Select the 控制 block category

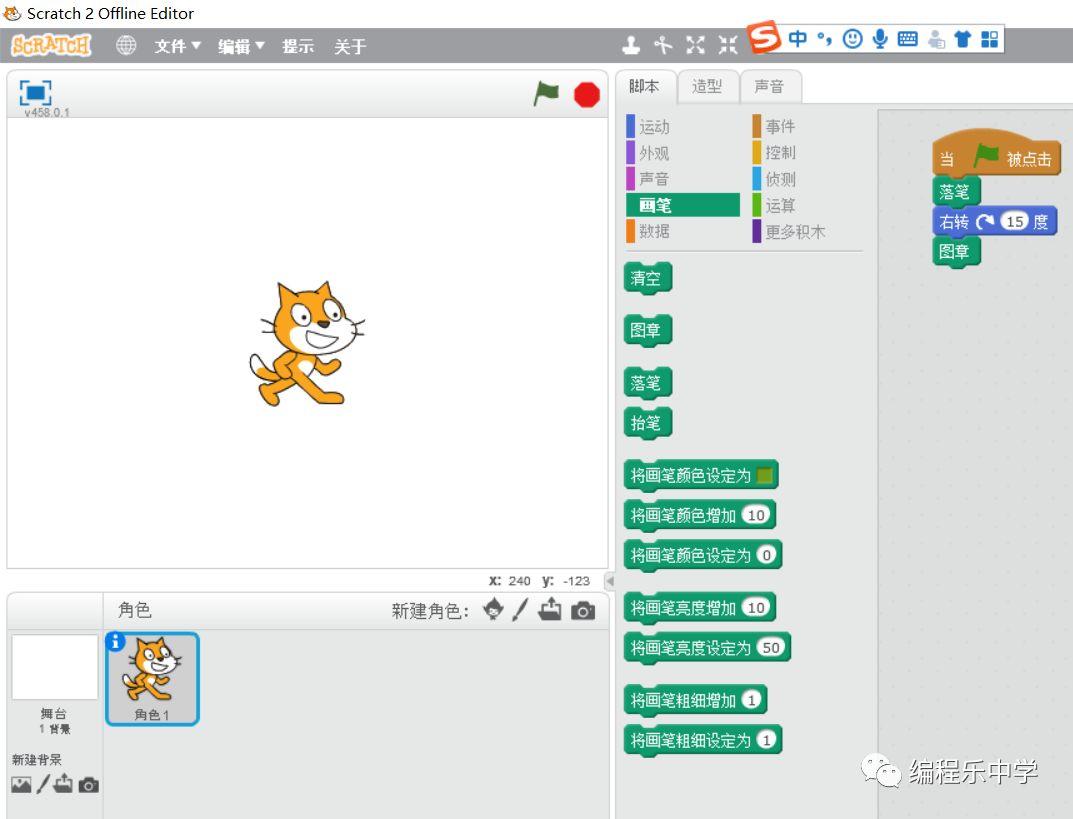click(780, 153)
